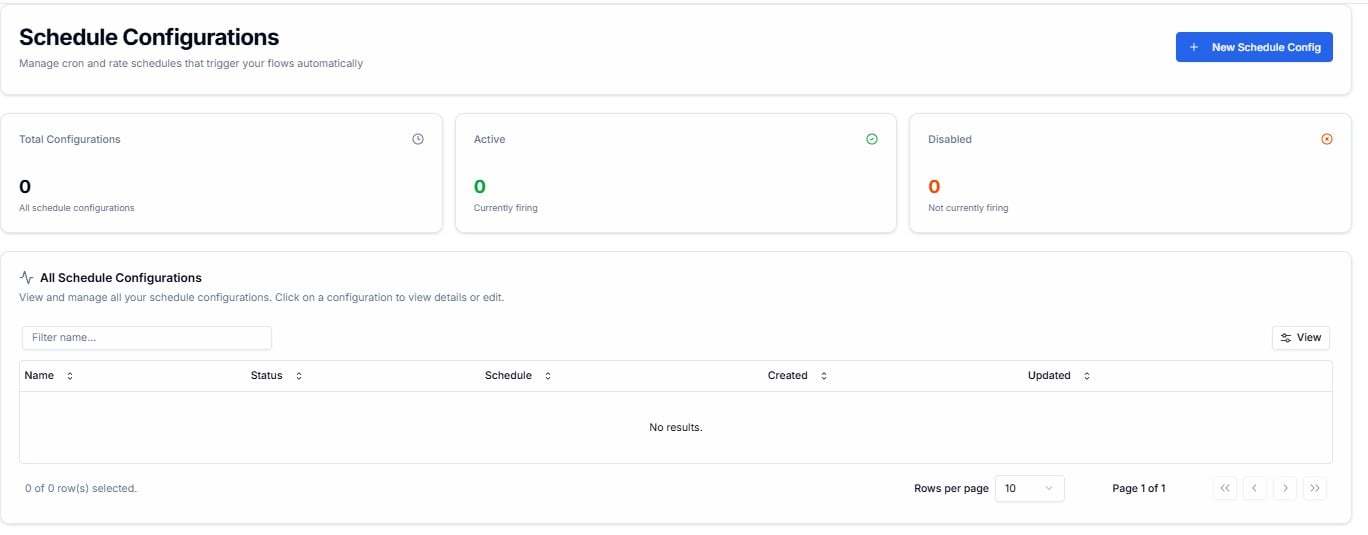
Task: Go to next page chevron button
Action: coord(1285,488)
